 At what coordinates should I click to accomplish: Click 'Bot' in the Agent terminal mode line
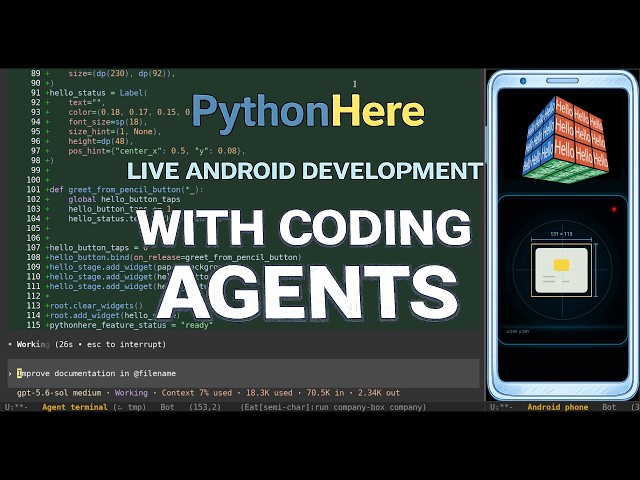tap(167, 407)
